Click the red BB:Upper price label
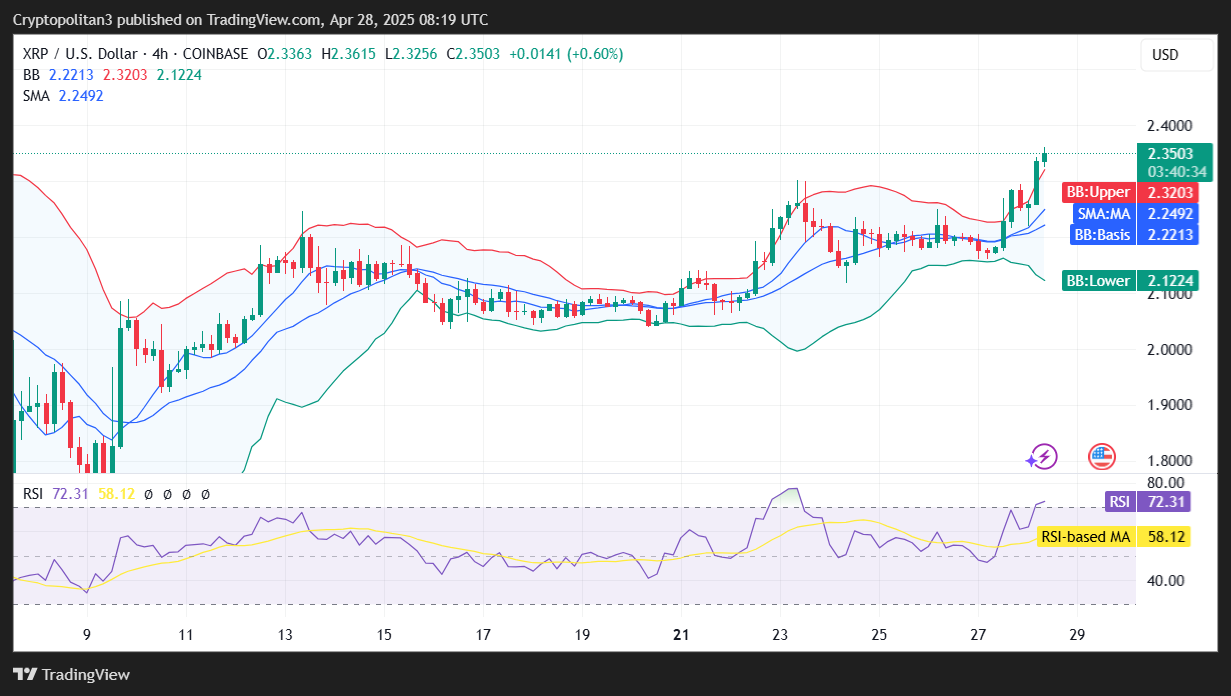The width and height of the screenshot is (1231, 696). [1097, 192]
